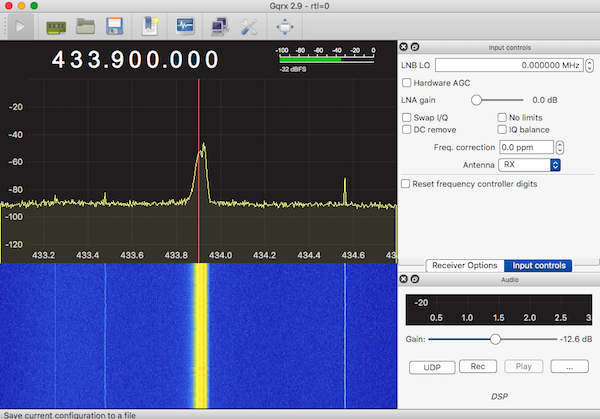Tick Reset frequency controller digits

click(x=405, y=184)
